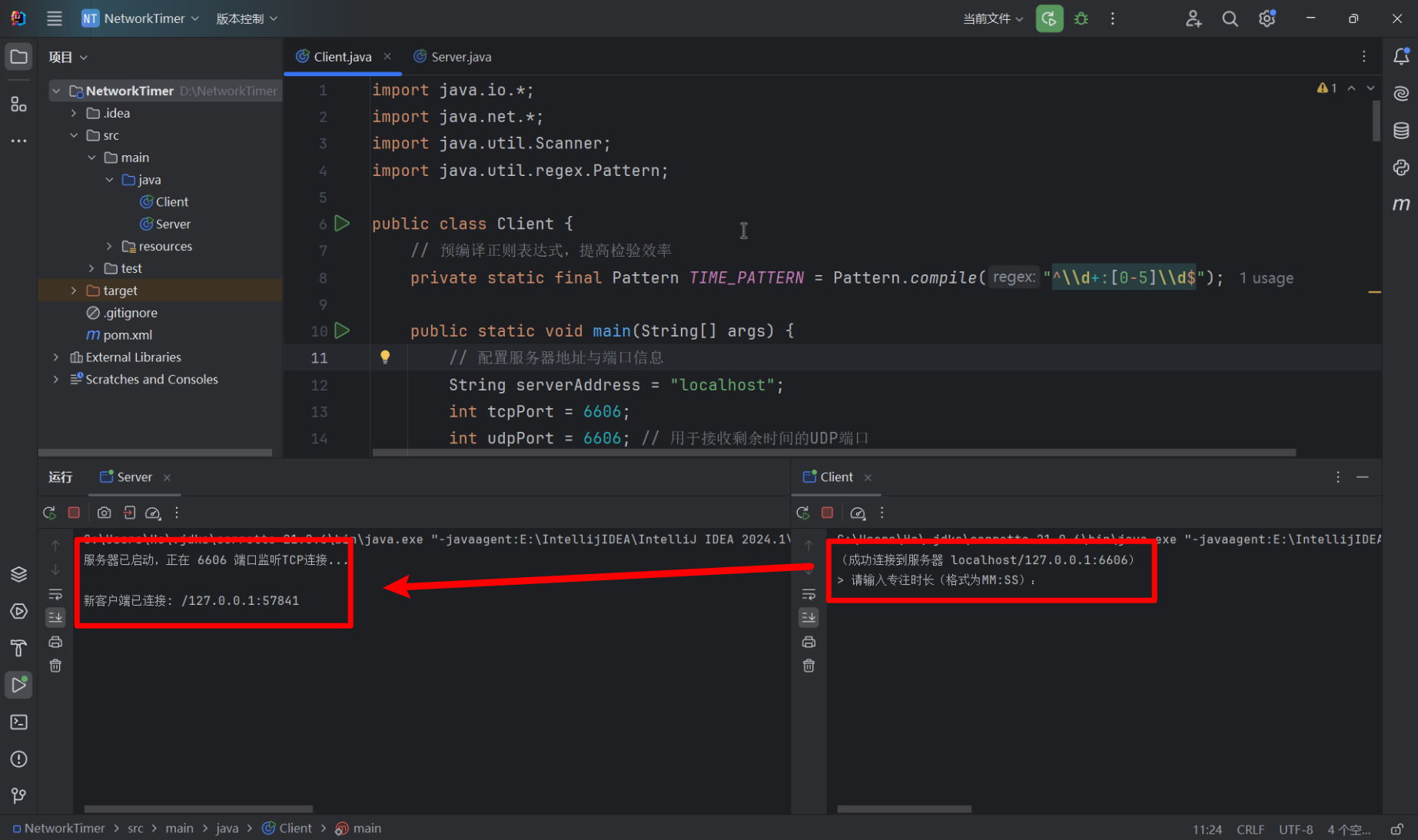Switch to the Server.java editor tab
Image resolution: width=1418 pixels, height=840 pixels.
[x=460, y=57]
